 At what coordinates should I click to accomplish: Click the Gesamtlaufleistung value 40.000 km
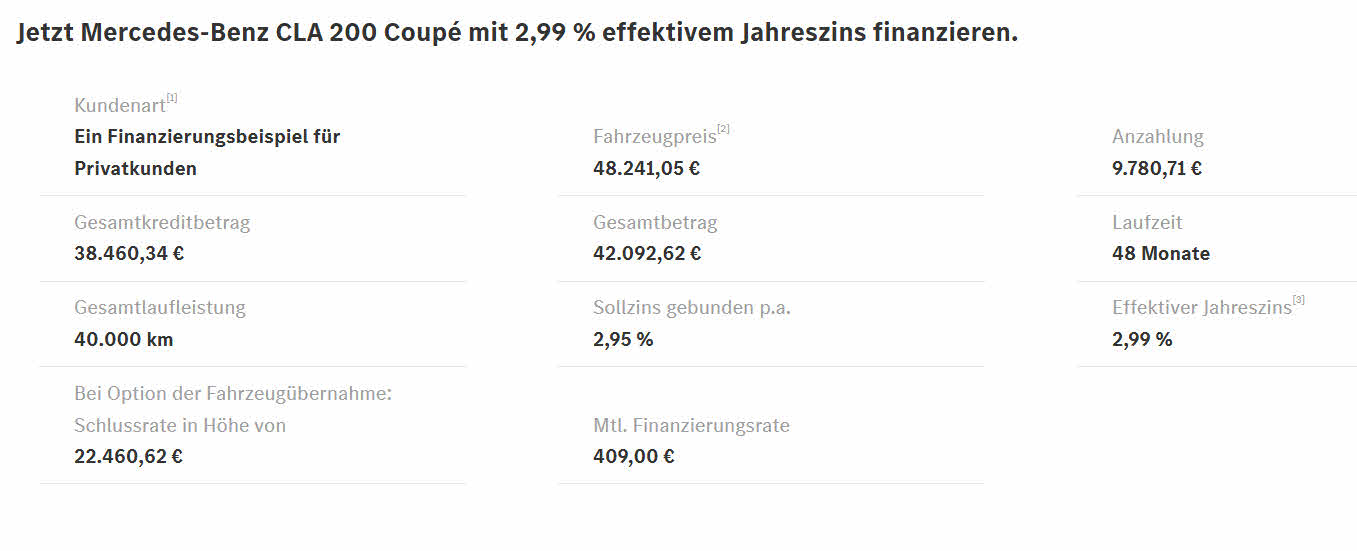(124, 339)
